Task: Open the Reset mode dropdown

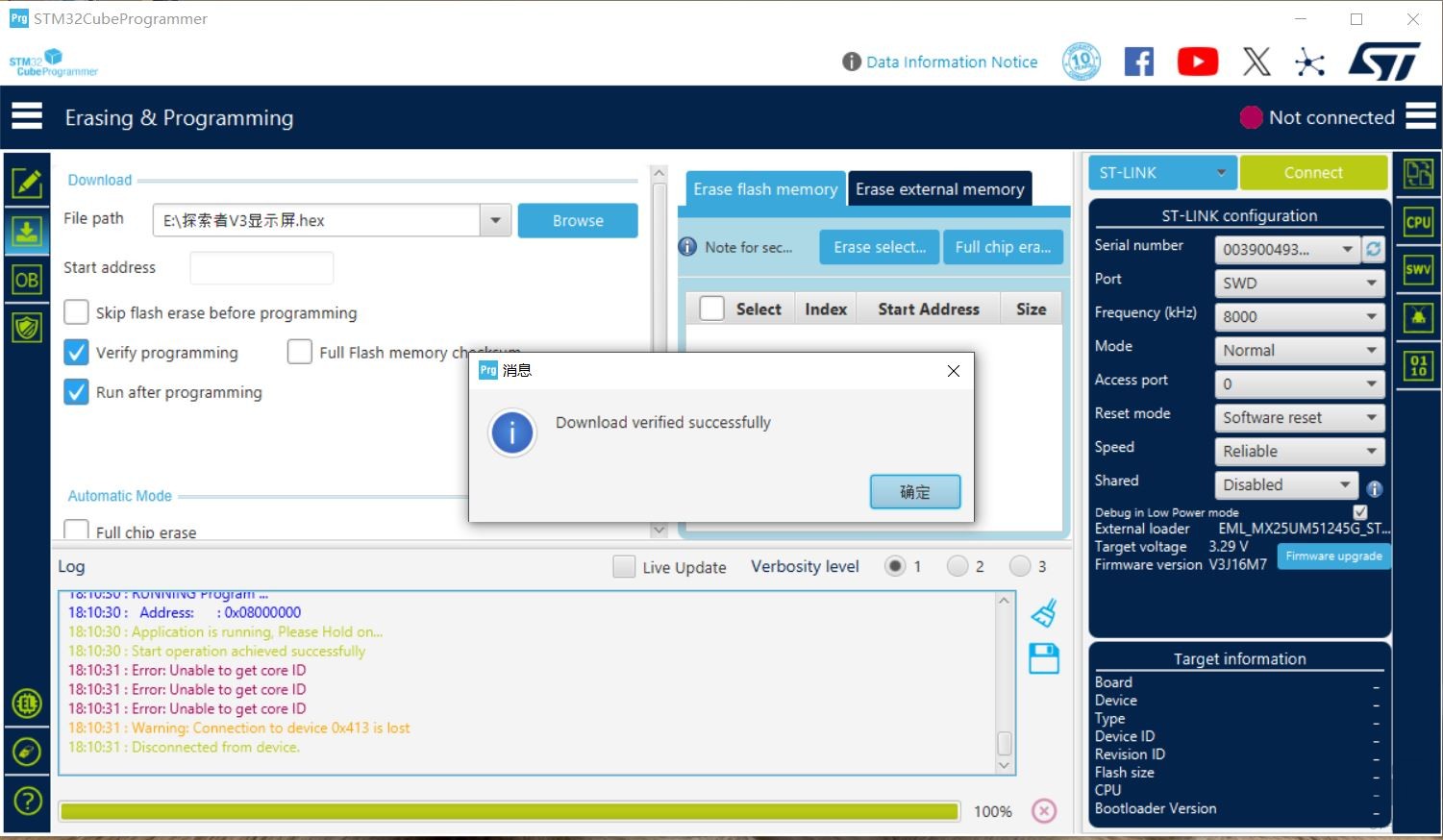Action: (1298, 417)
